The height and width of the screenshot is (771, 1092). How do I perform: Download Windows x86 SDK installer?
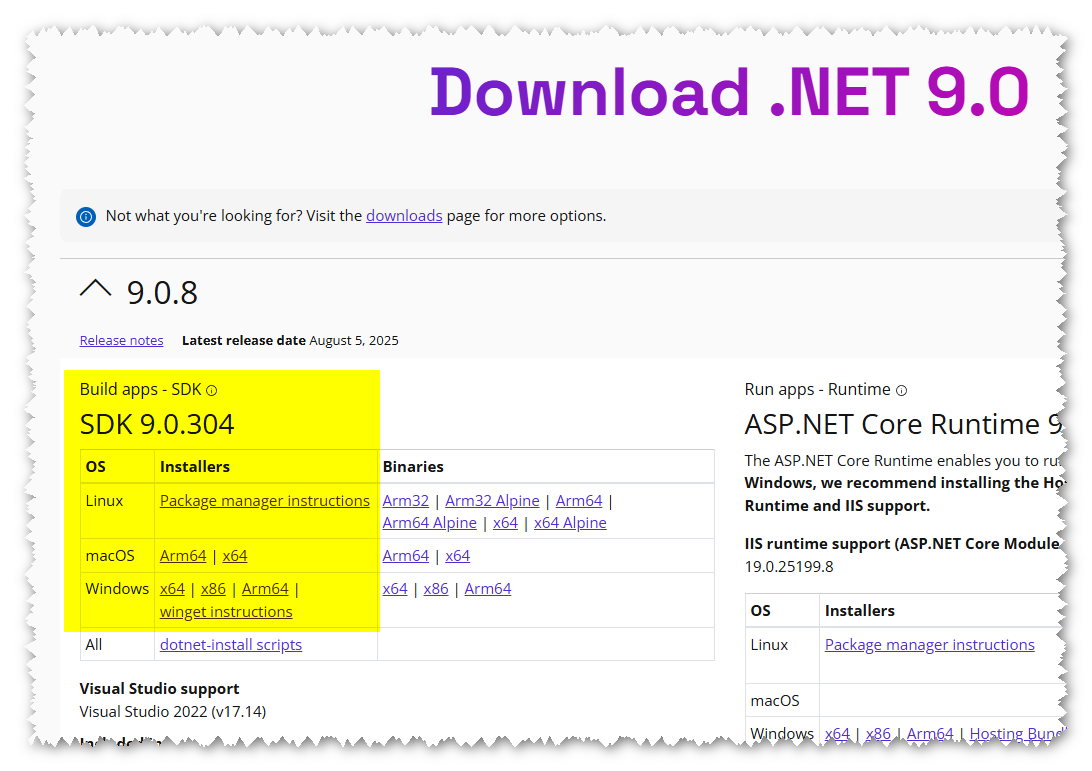(x=213, y=589)
